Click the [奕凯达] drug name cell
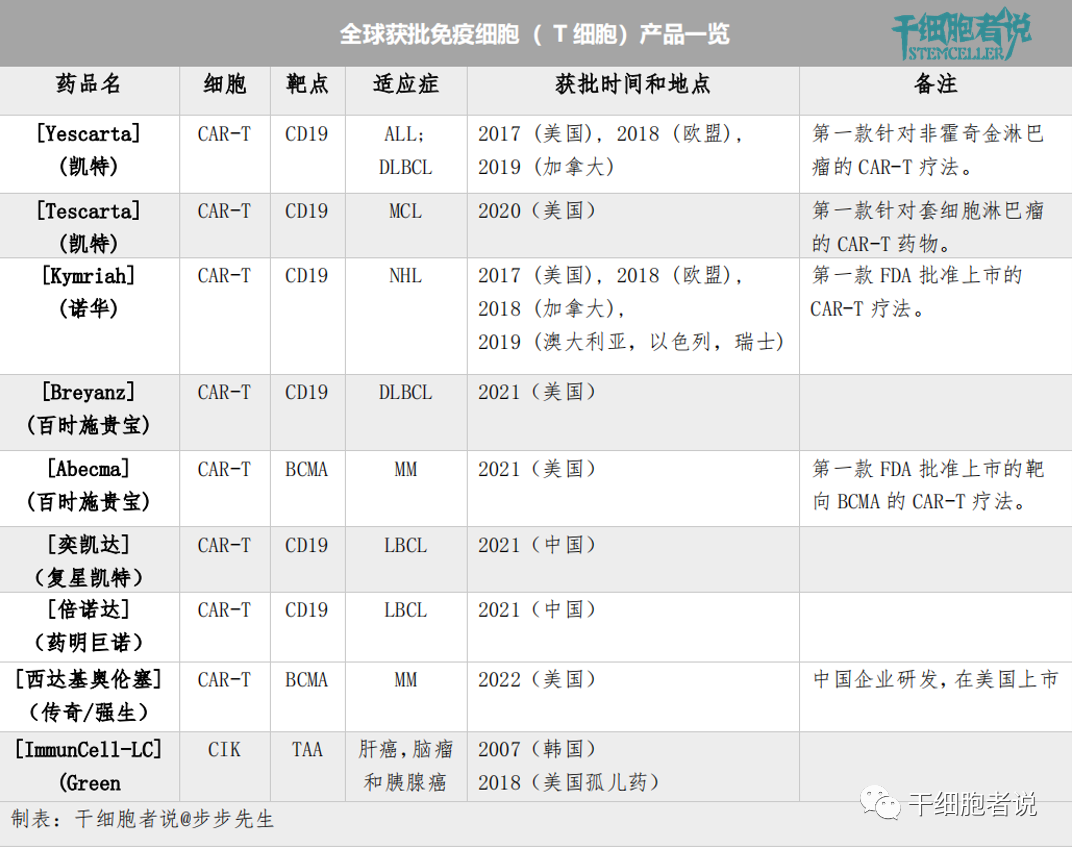 (89, 561)
